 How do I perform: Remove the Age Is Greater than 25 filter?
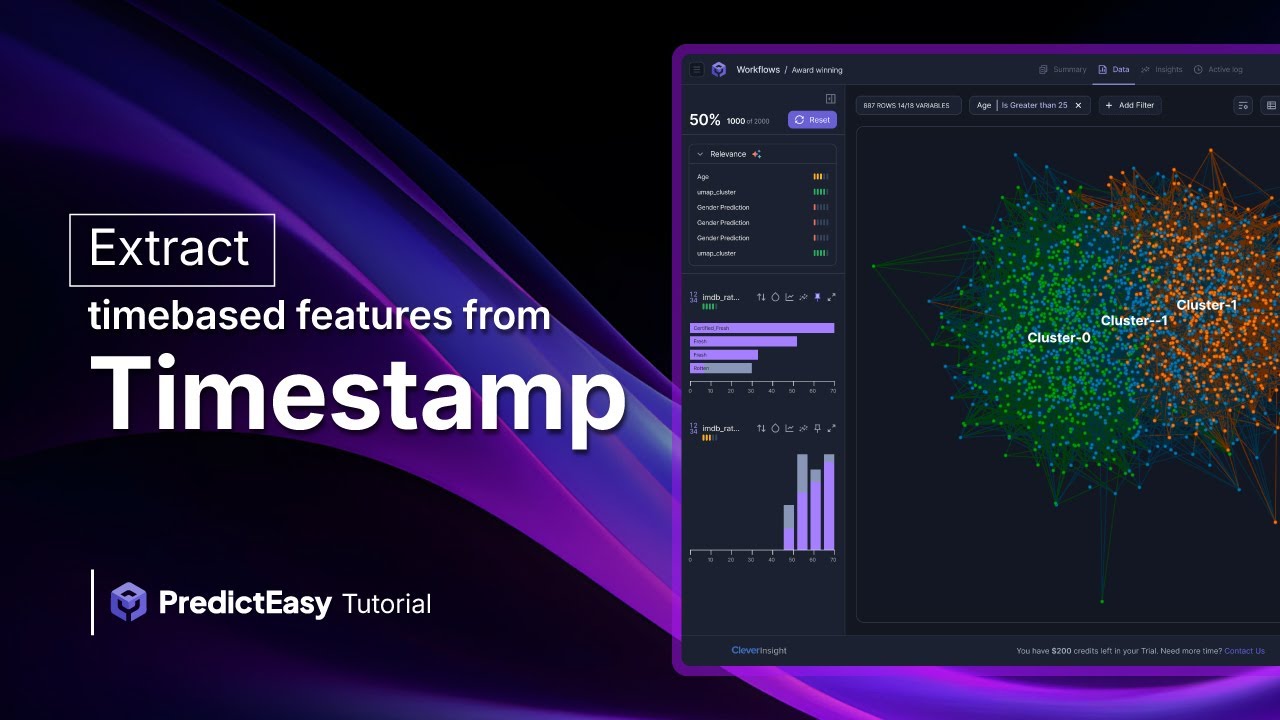coord(1078,105)
